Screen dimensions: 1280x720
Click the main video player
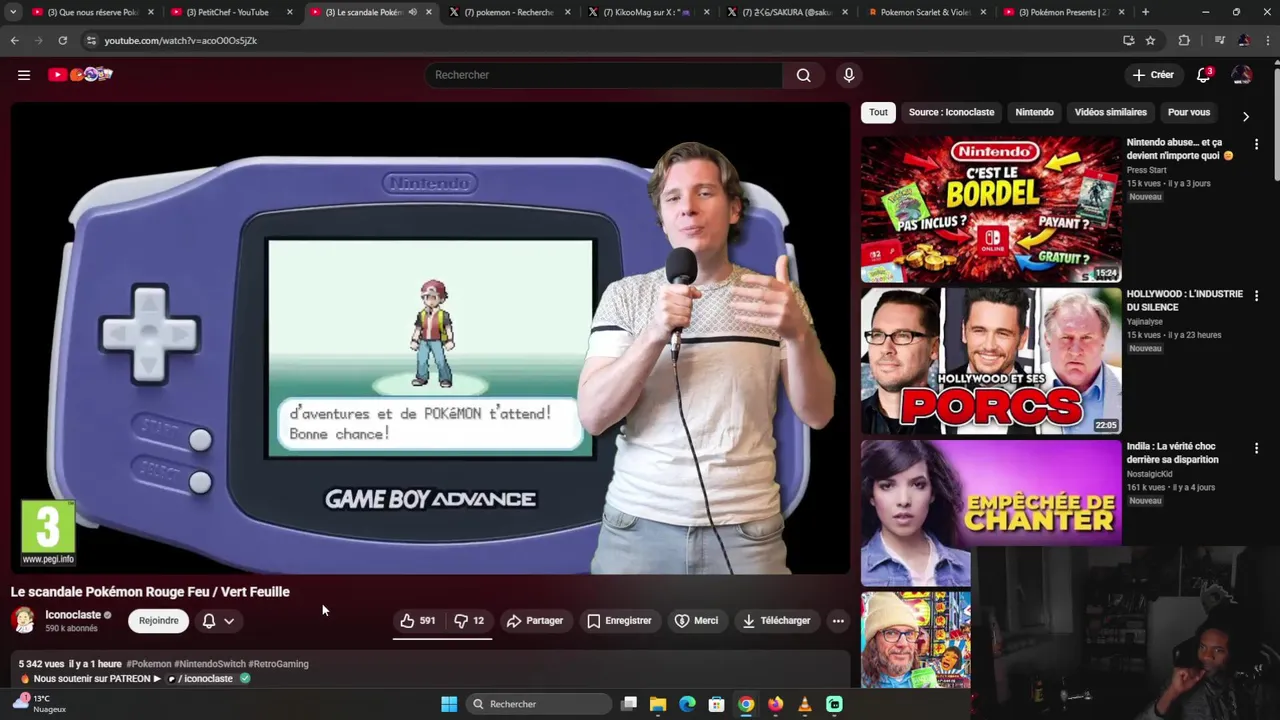tap(430, 338)
